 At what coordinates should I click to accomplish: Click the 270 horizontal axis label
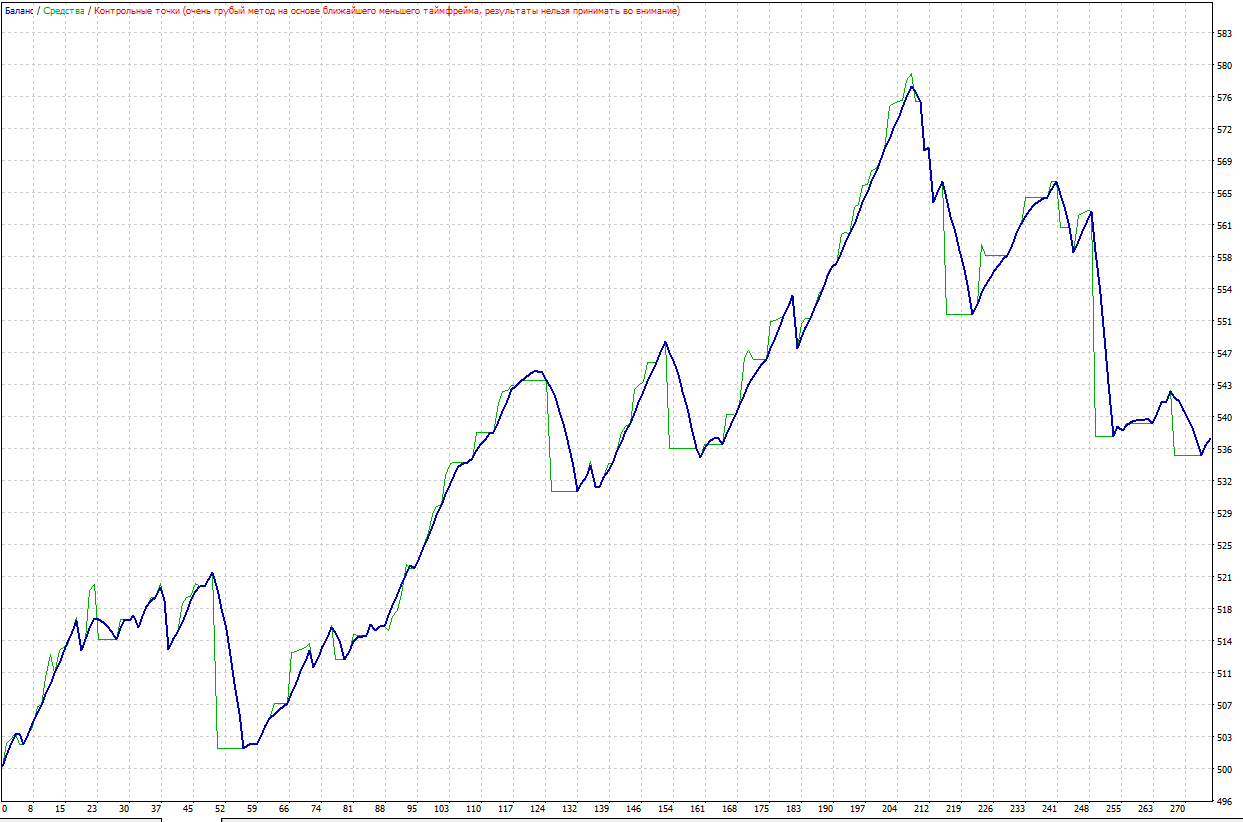[1178, 809]
